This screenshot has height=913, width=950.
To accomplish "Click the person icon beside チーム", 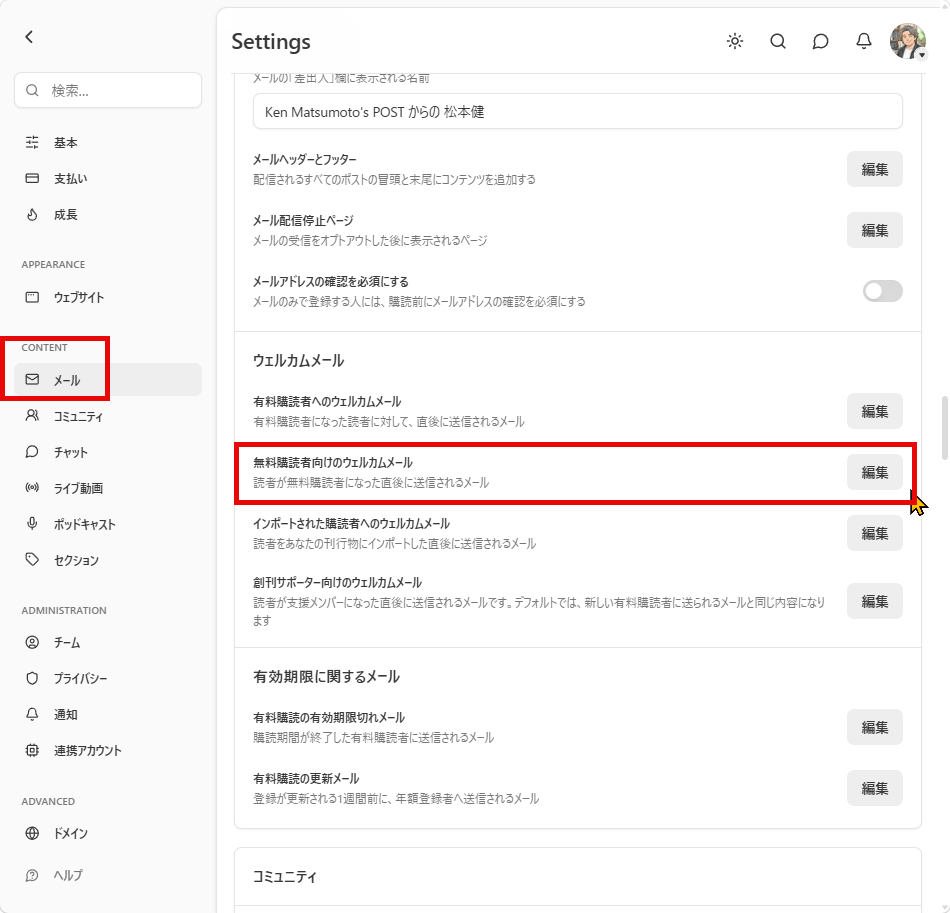I will (x=32, y=642).
